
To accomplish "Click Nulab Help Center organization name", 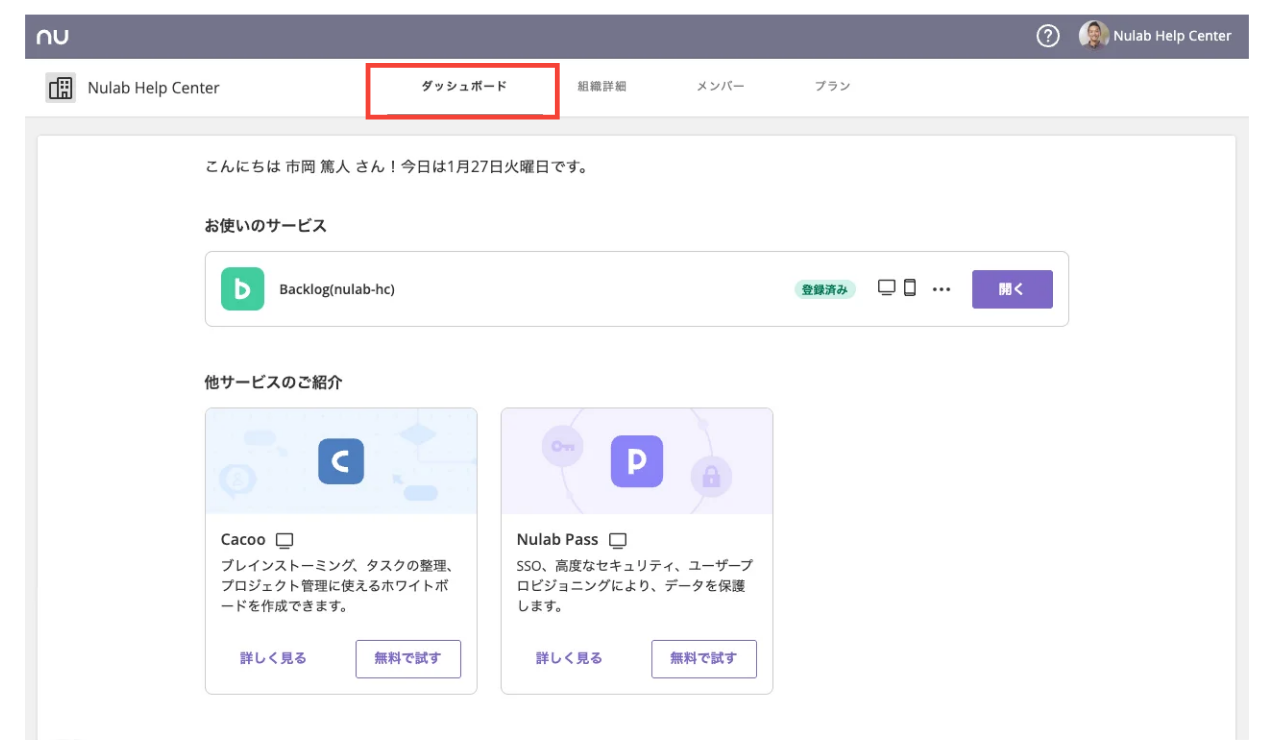I will click(x=154, y=88).
